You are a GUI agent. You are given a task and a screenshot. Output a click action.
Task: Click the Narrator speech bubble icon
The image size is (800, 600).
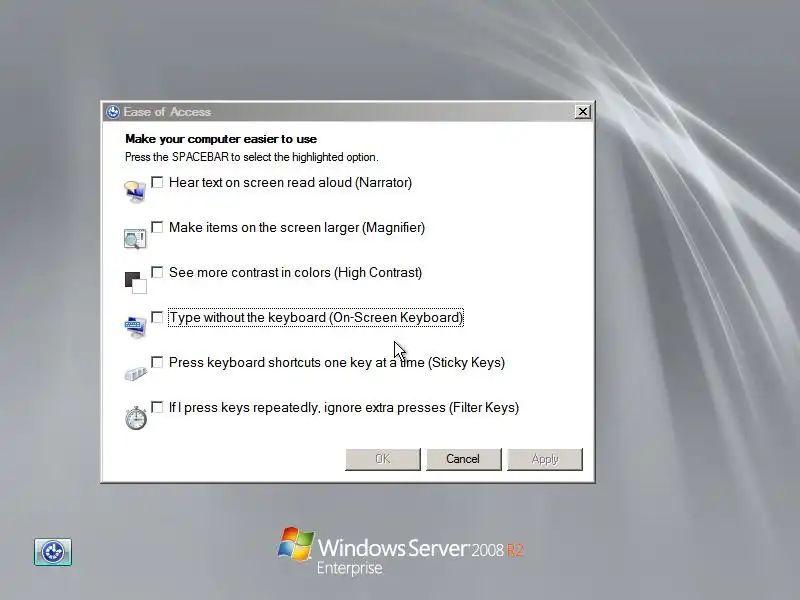pyautogui.click(x=135, y=191)
